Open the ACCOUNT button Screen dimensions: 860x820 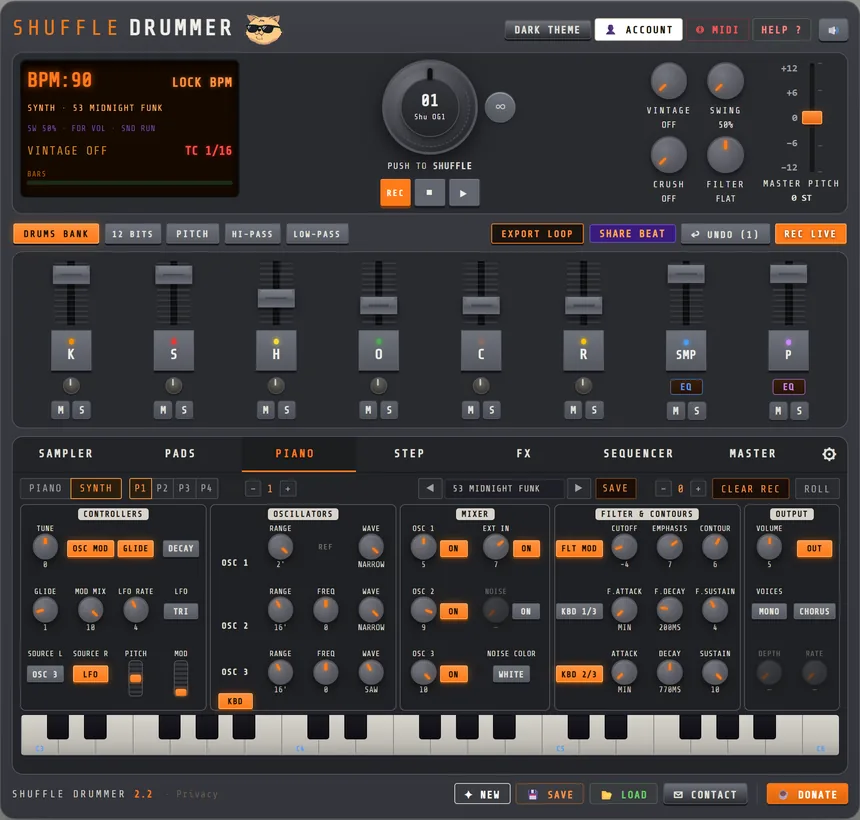click(x=638, y=30)
